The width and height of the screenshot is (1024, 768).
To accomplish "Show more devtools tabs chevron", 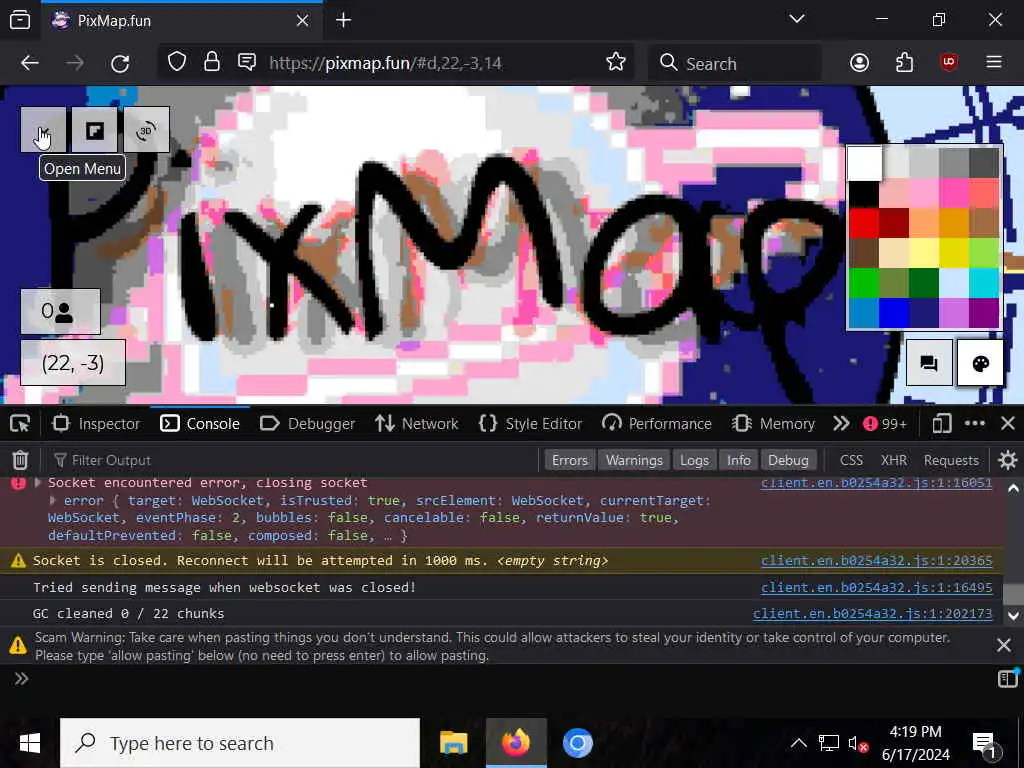I will [841, 424].
